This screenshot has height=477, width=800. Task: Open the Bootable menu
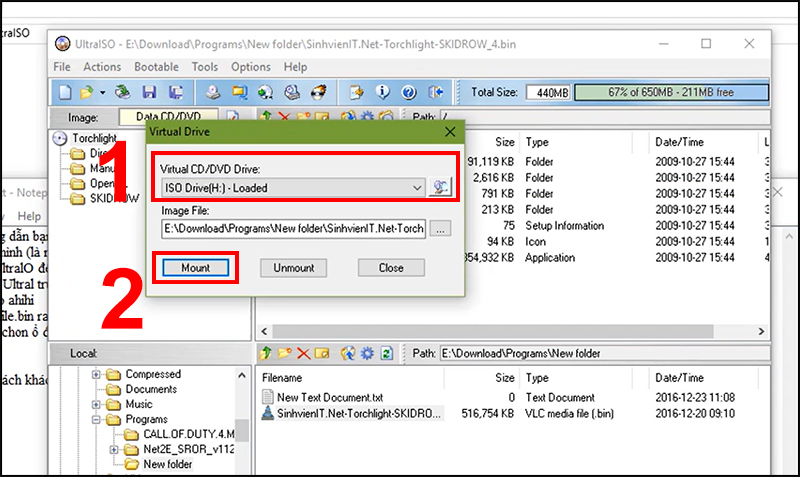click(157, 67)
